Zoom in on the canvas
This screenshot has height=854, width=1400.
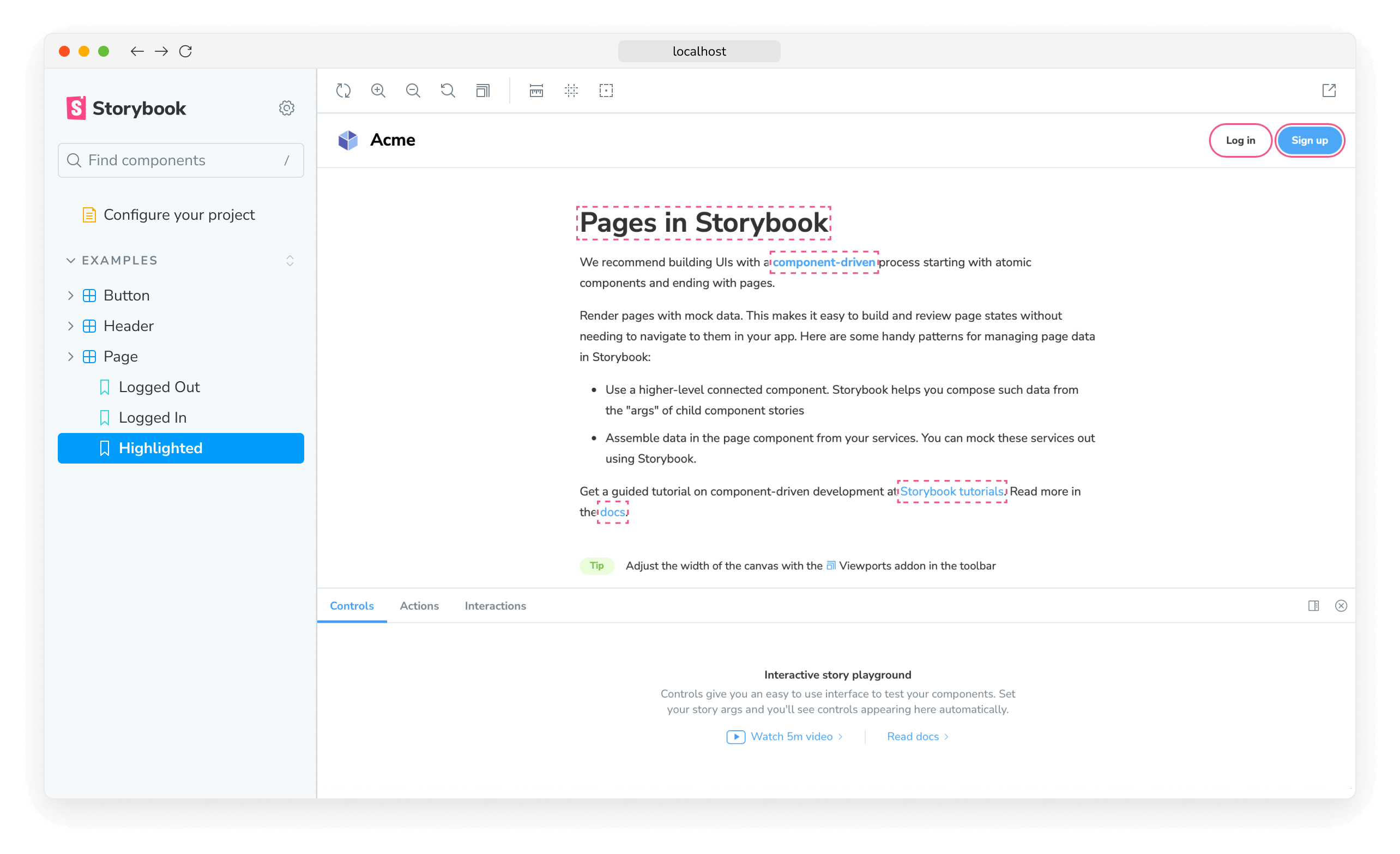pos(378,91)
